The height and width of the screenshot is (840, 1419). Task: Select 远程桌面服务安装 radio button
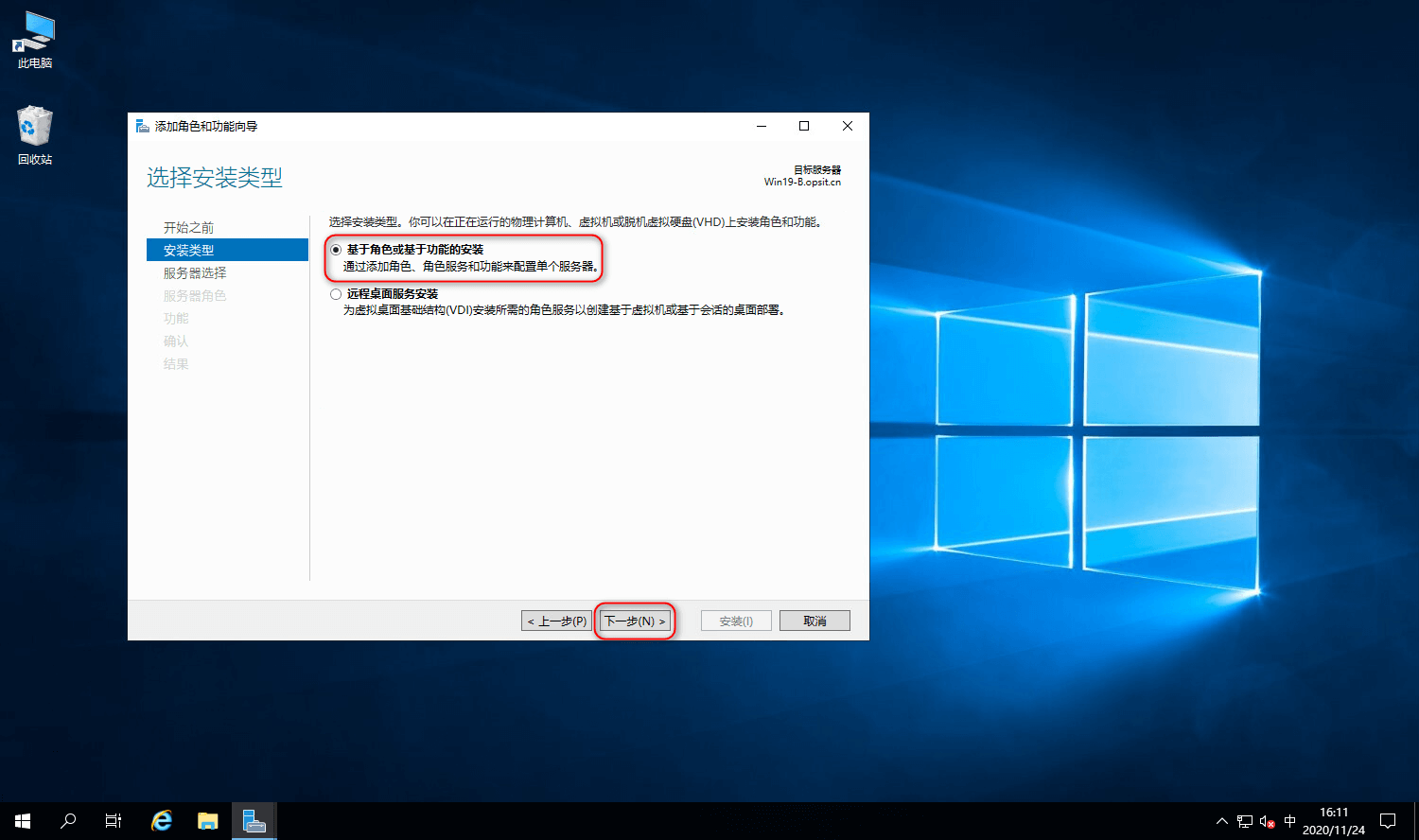336,294
